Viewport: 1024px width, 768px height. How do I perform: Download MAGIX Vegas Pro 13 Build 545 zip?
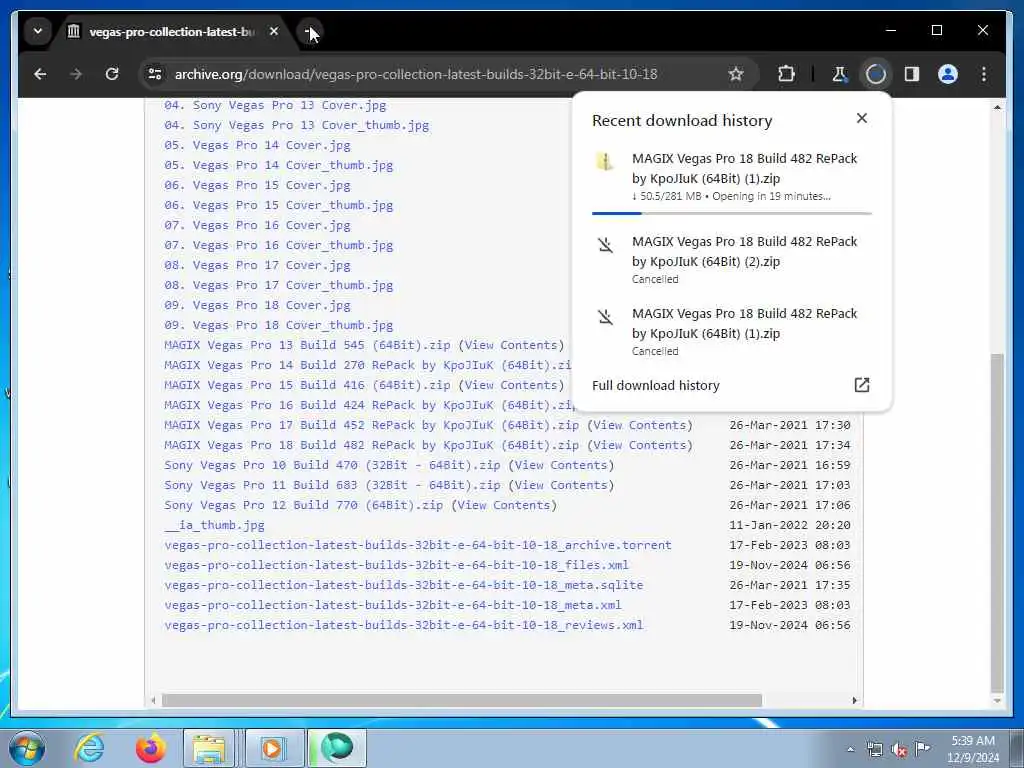307,345
